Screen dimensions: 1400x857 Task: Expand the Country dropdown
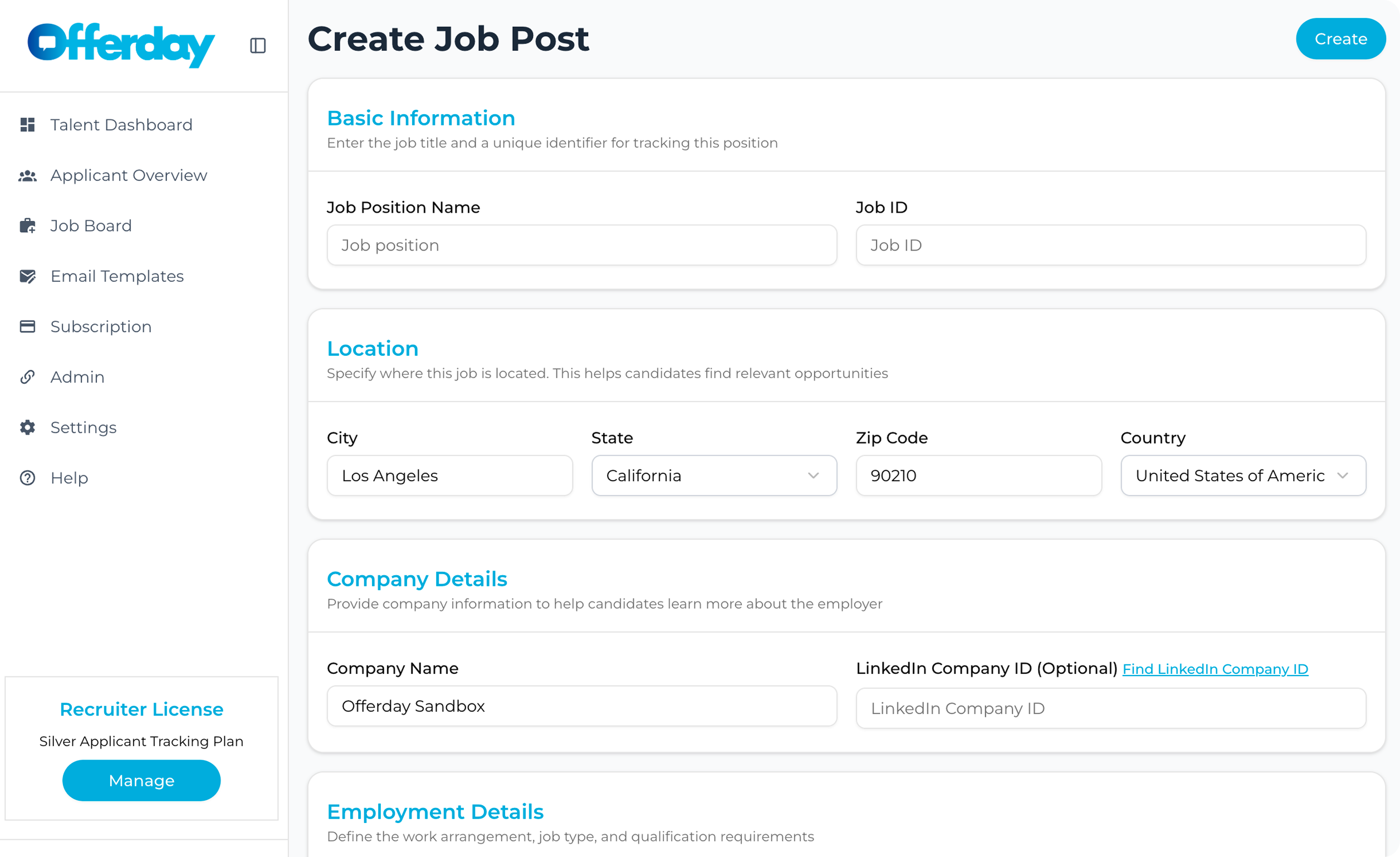tap(1242, 476)
